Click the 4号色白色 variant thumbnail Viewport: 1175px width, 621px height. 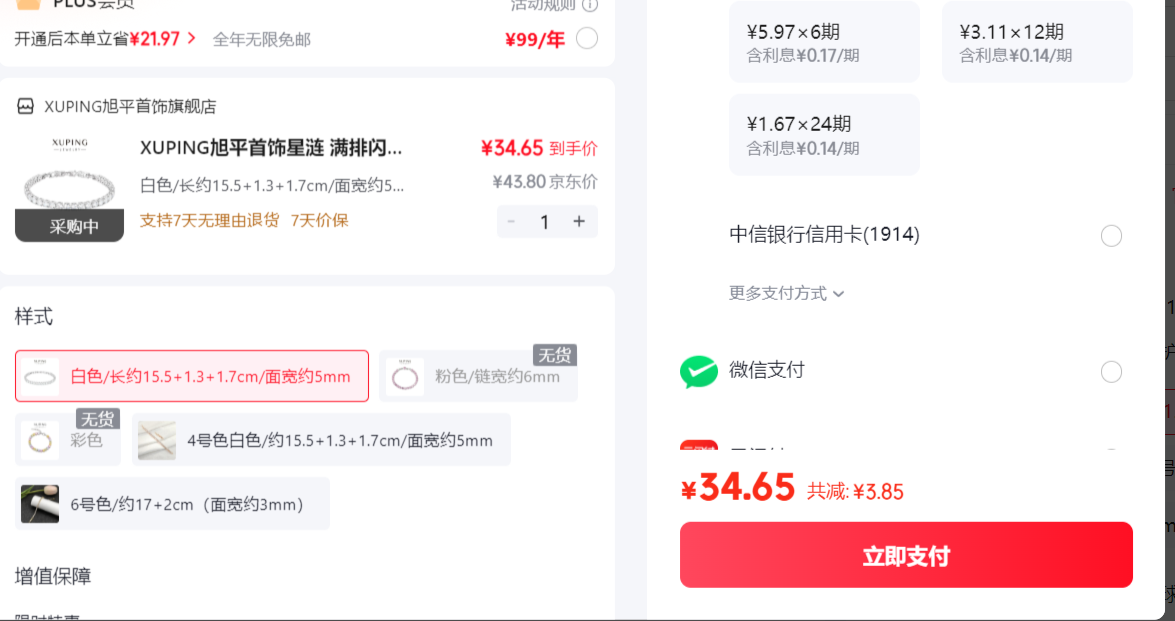[x=157, y=440]
